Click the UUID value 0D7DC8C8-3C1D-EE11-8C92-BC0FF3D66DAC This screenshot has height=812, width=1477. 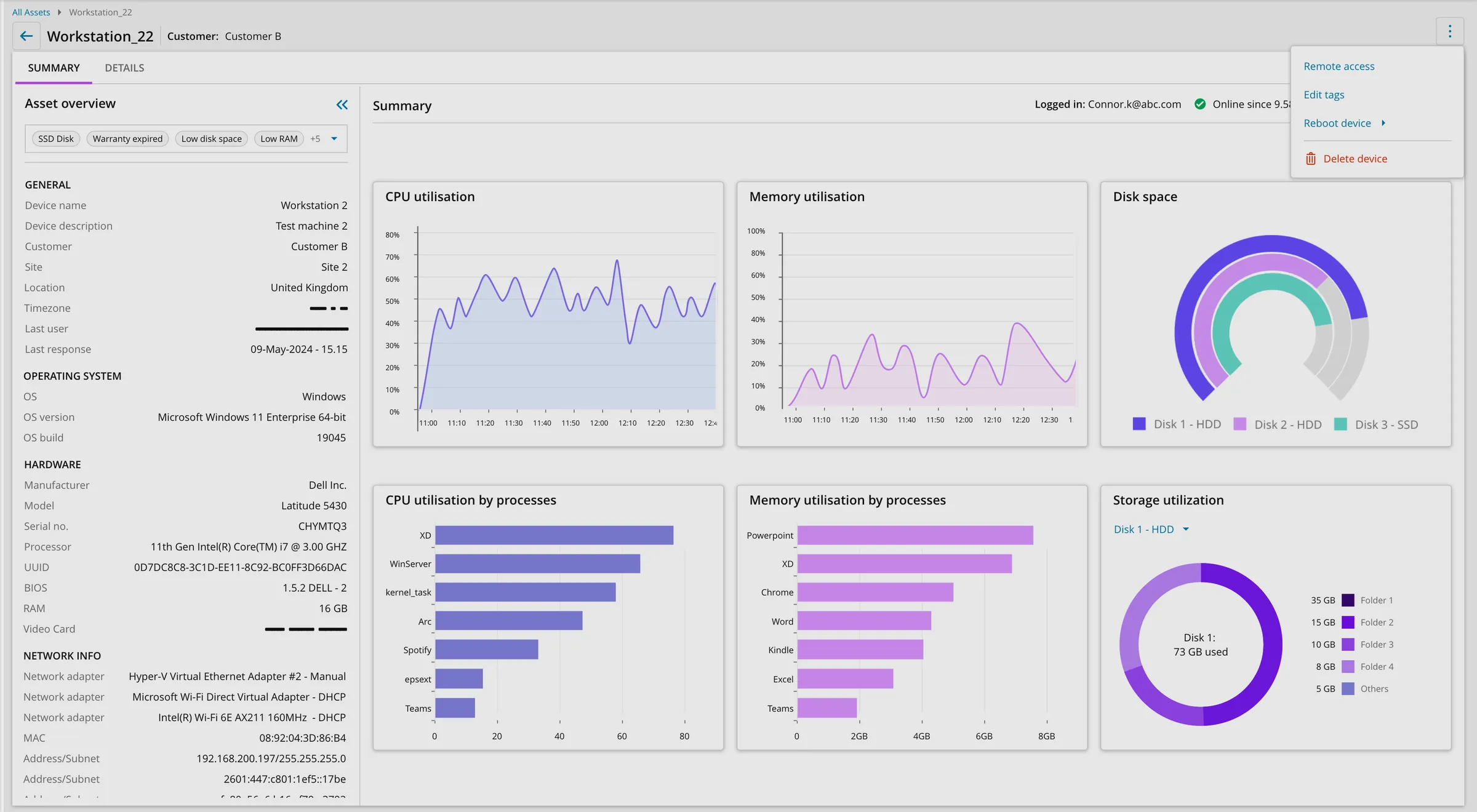click(240, 567)
